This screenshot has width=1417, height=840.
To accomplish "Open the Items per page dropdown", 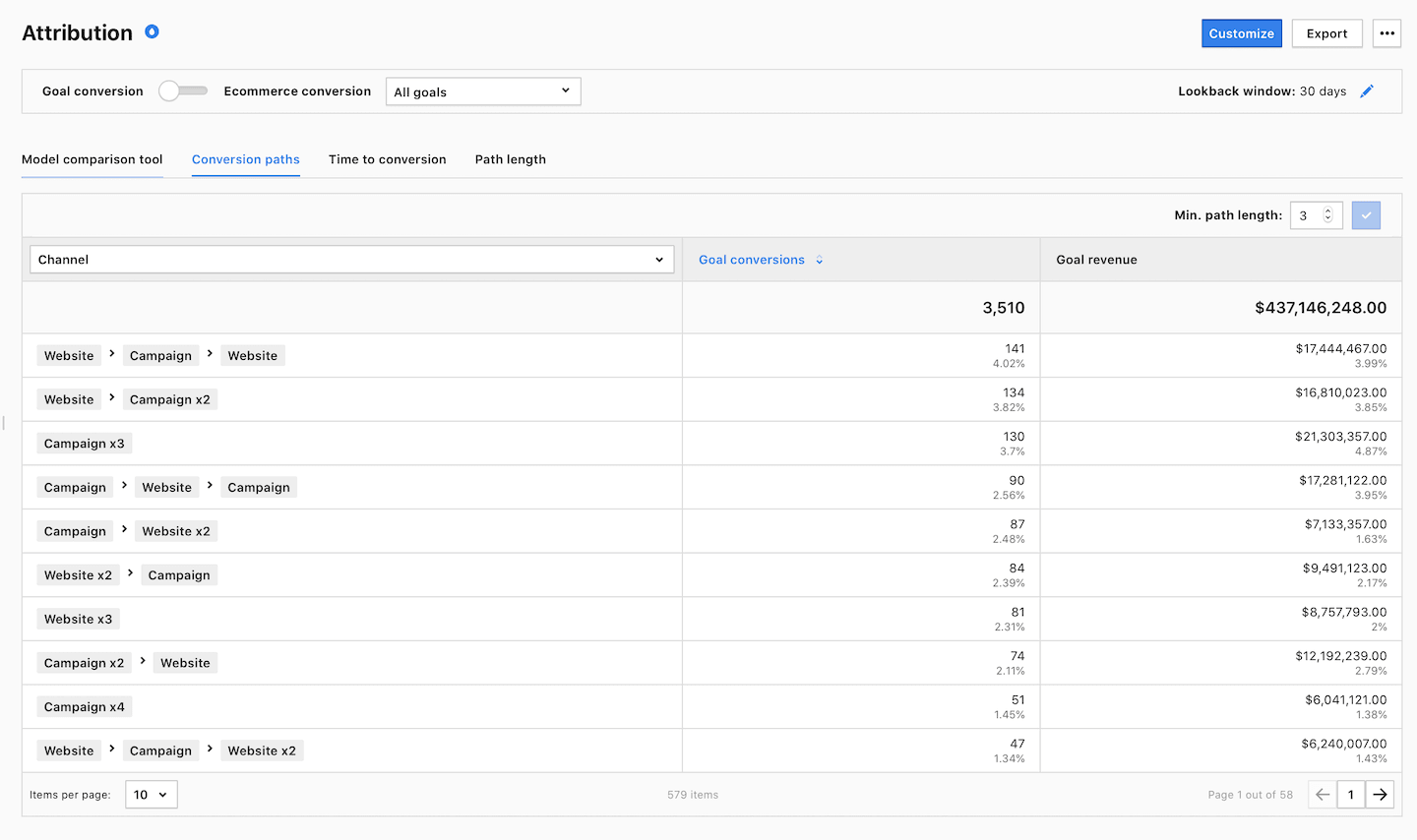I will (152, 795).
